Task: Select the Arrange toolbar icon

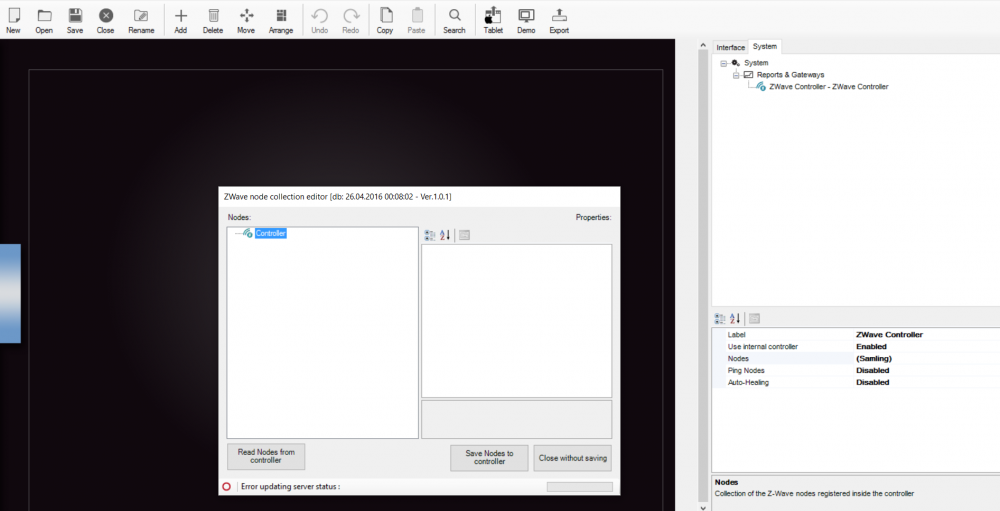Action: click(x=281, y=19)
